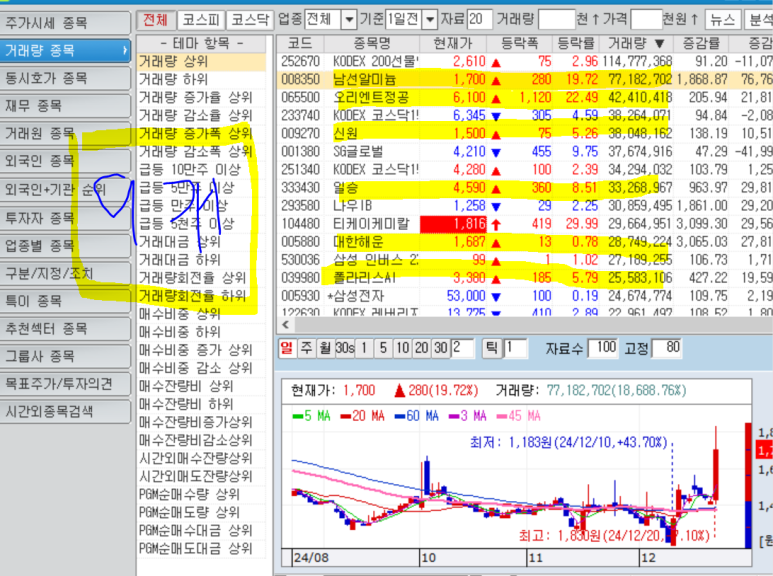The width and height of the screenshot is (773, 576).
Task: Click 자료 count input field
Action: click(x=479, y=20)
